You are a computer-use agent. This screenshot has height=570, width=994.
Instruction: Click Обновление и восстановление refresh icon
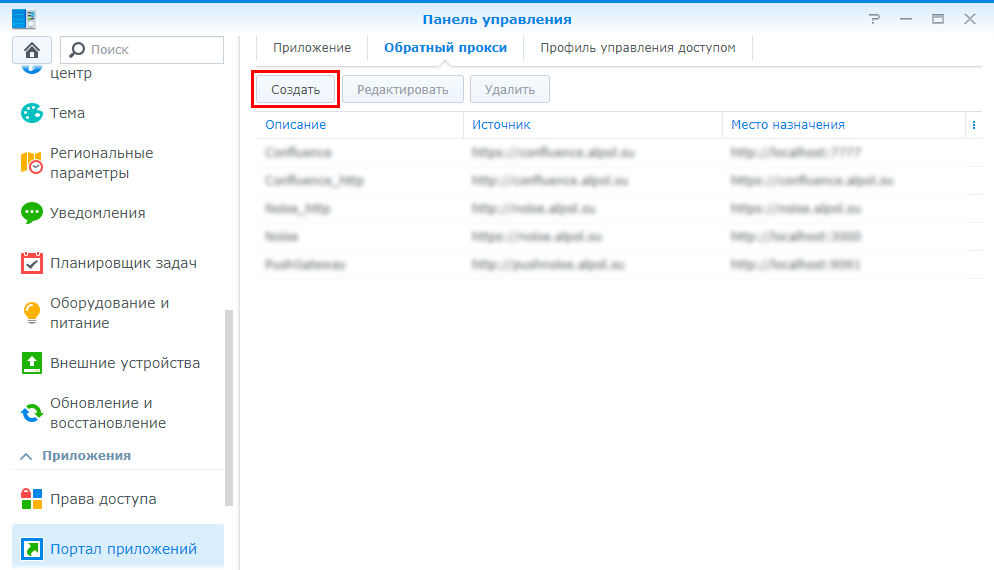pyautogui.click(x=32, y=413)
